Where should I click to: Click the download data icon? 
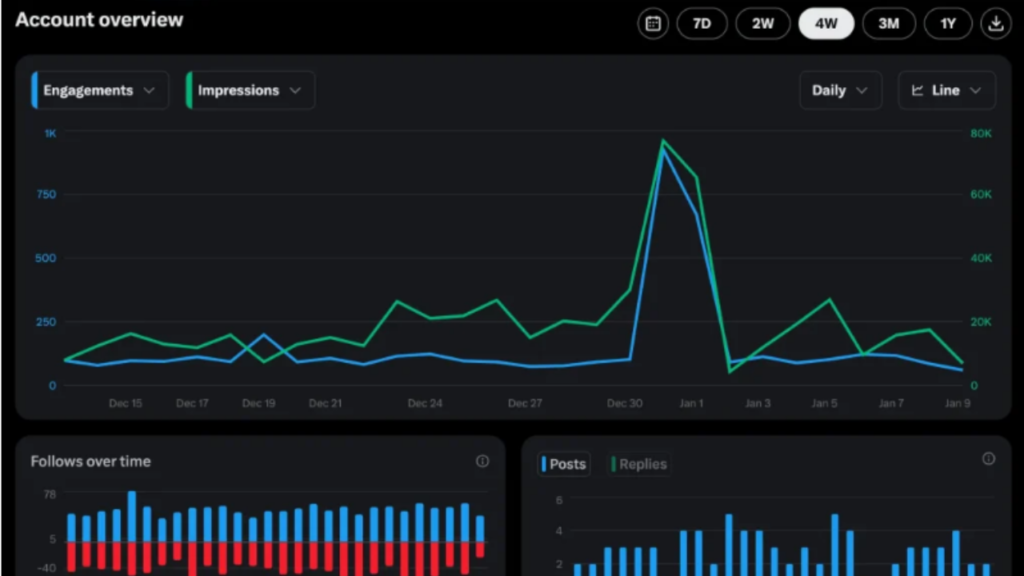995,24
